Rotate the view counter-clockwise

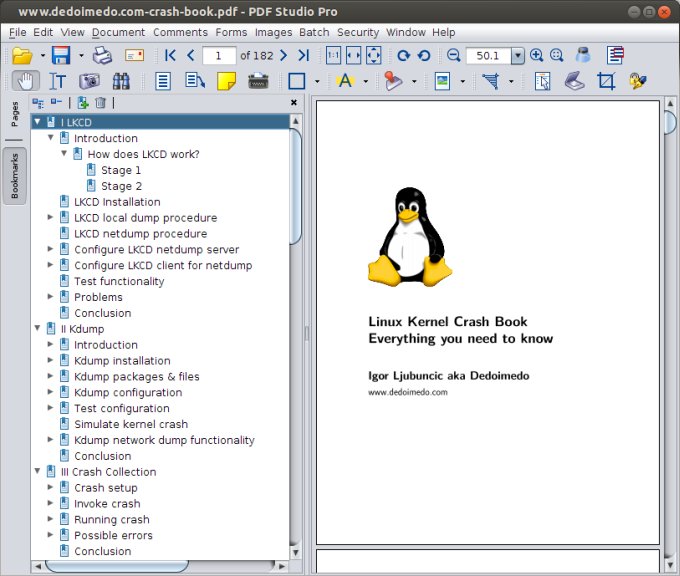click(x=424, y=56)
